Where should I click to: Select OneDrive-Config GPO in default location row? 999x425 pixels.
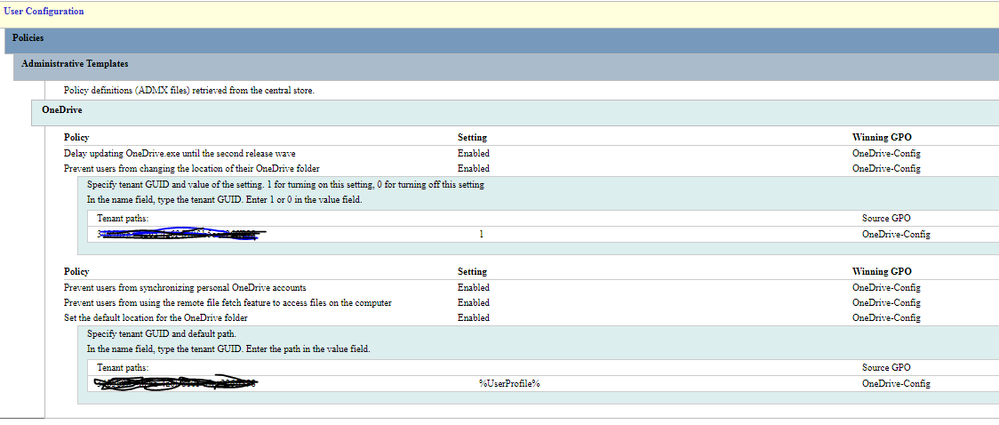pos(886,317)
